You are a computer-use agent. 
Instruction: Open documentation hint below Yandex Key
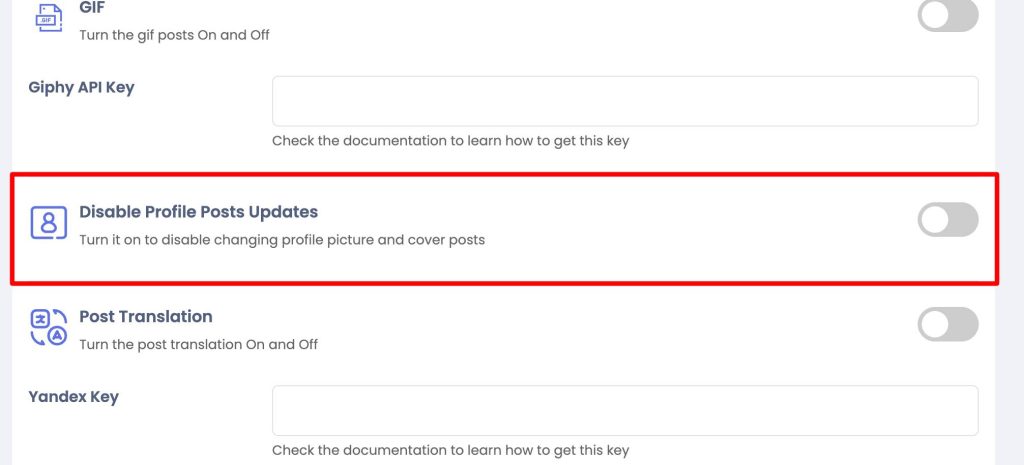[x=451, y=450]
